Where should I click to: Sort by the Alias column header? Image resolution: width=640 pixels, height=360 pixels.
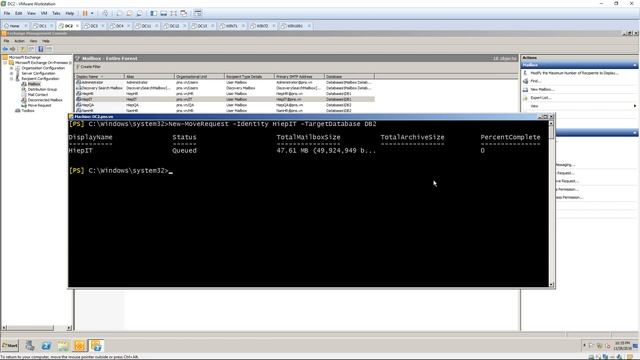point(149,76)
